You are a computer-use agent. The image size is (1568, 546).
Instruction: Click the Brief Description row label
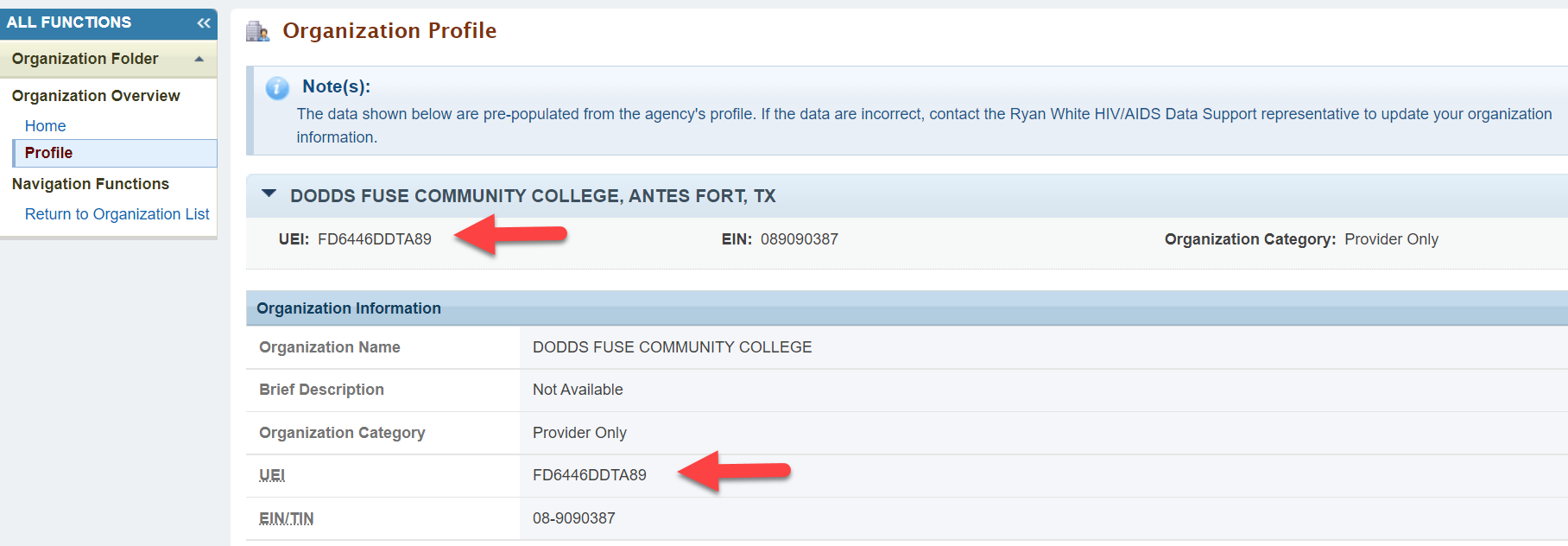[322, 390]
